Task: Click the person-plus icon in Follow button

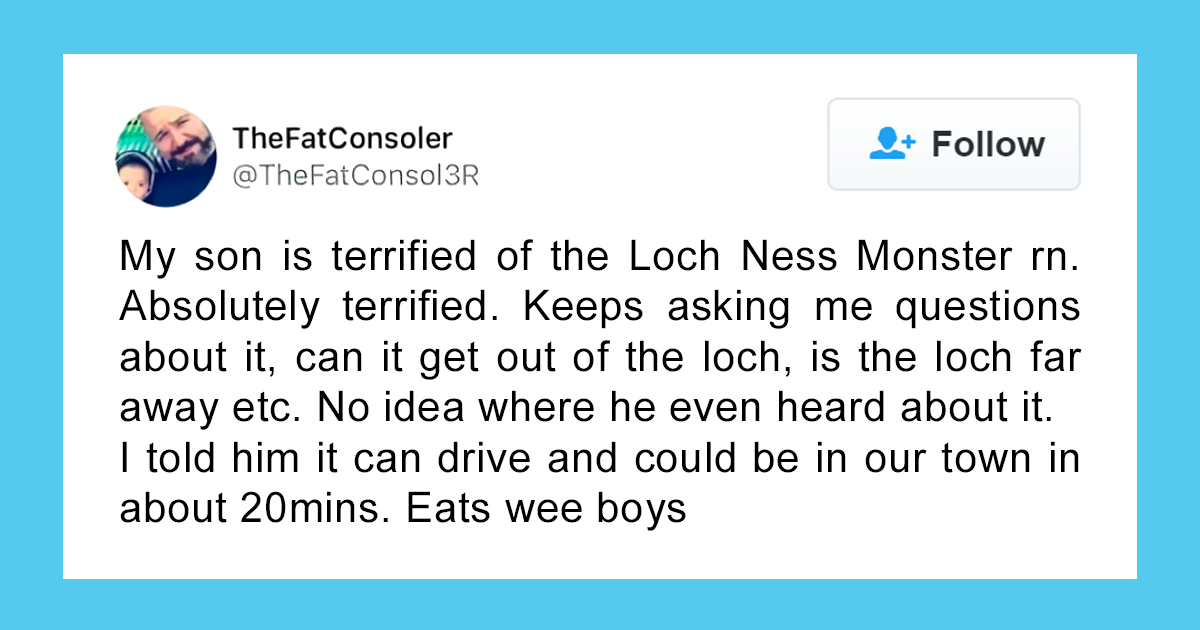Action: tap(892, 144)
